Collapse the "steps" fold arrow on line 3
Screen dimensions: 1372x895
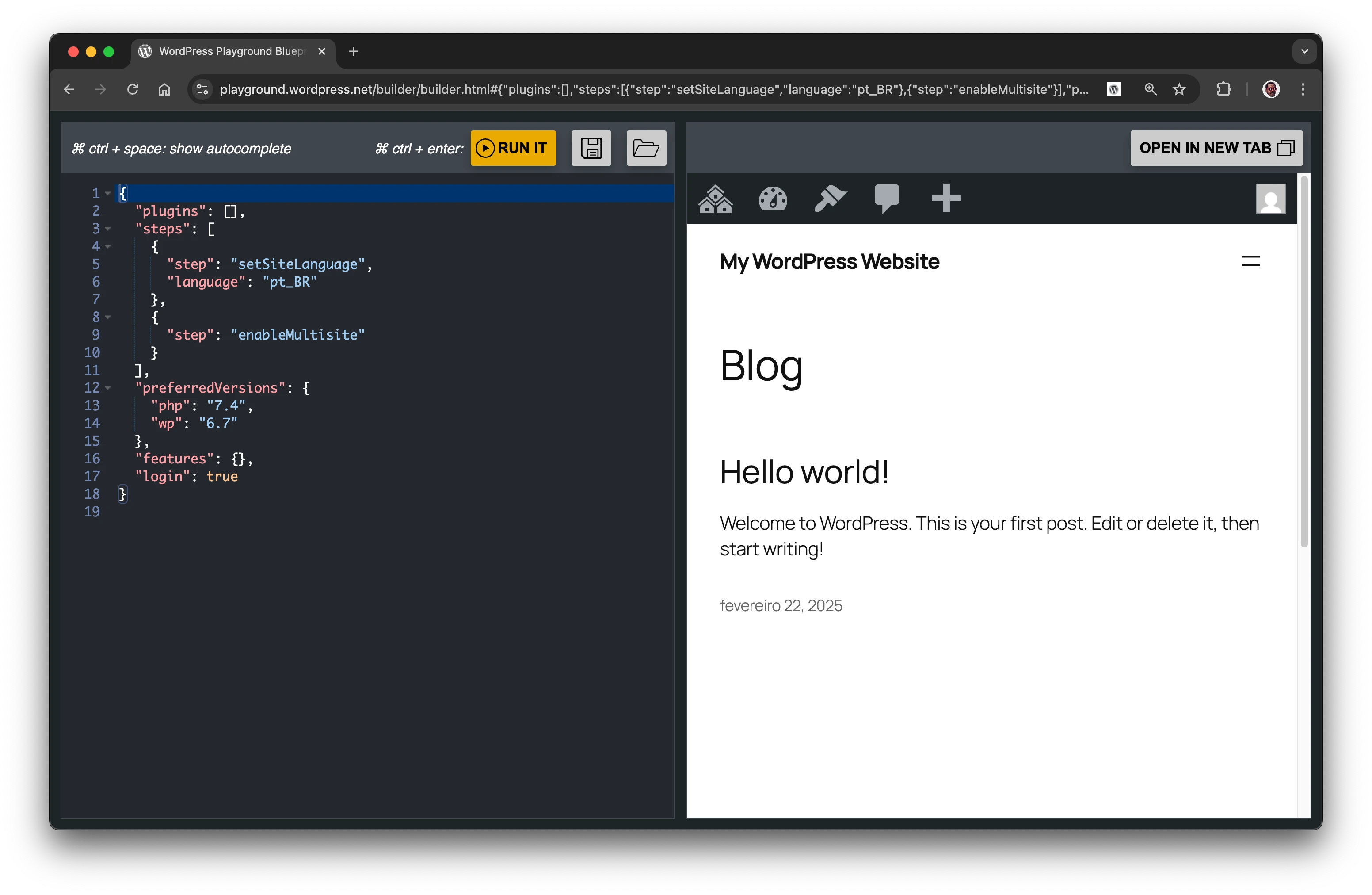click(108, 229)
